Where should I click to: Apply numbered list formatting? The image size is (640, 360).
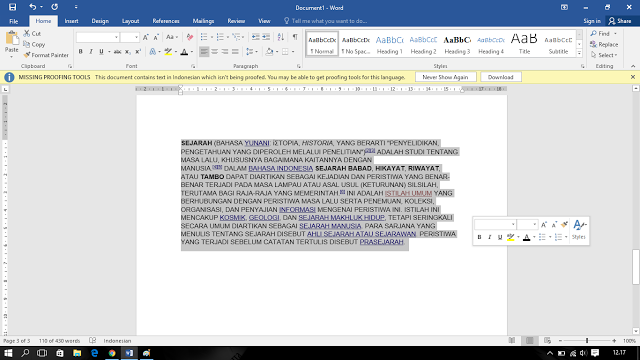(220, 37)
